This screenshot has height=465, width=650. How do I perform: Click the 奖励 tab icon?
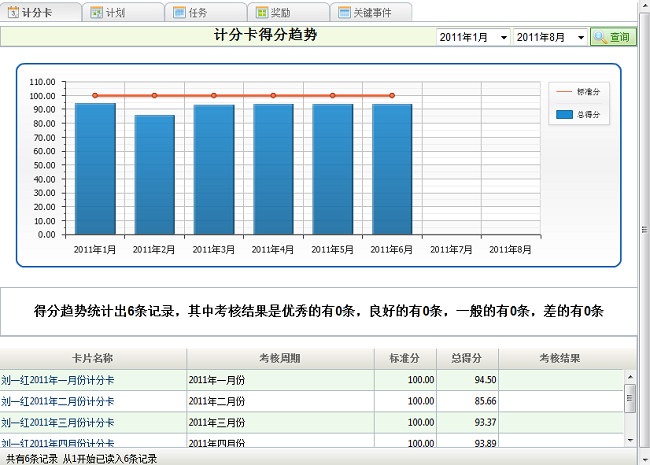click(x=262, y=12)
